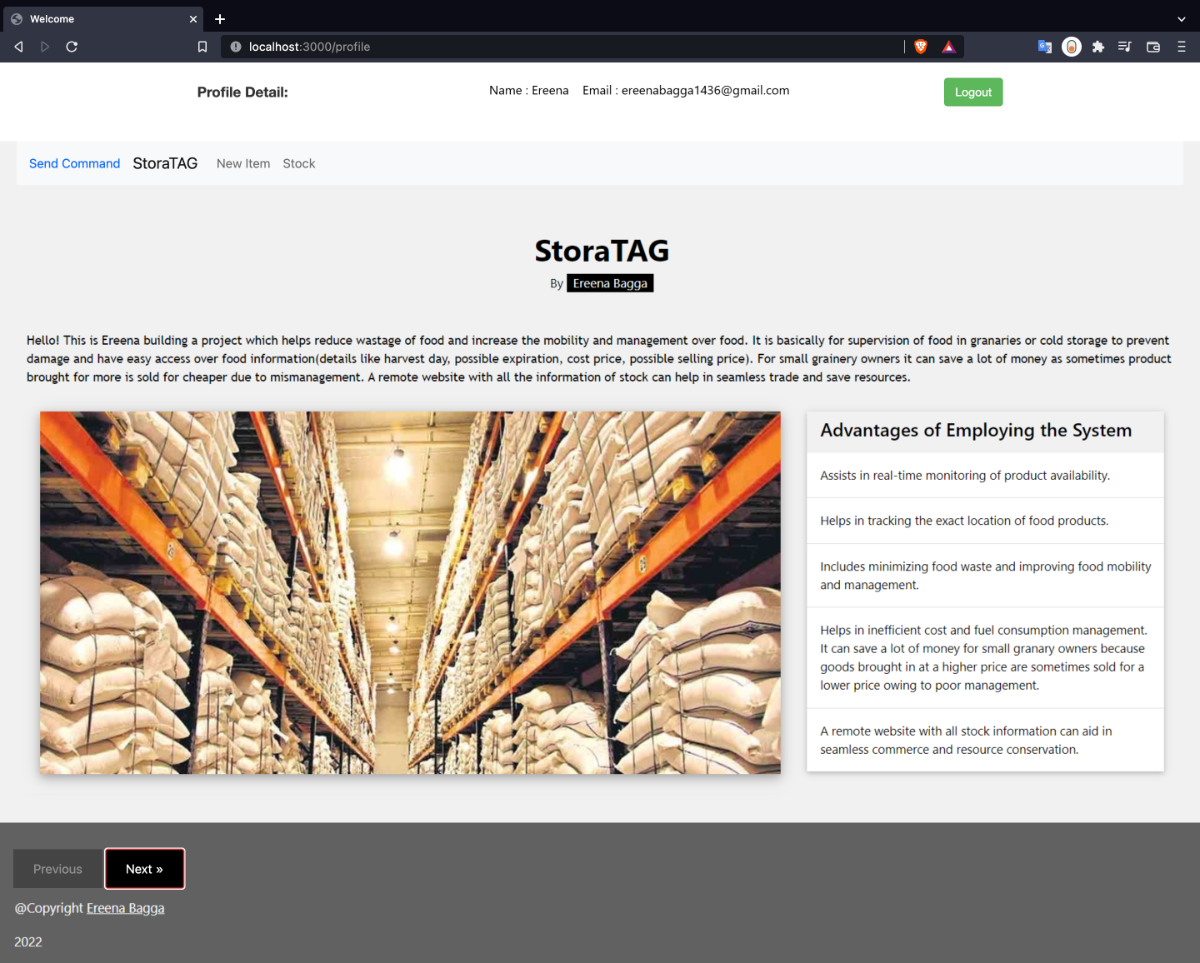
Task: Click the browser back arrow
Action: pyautogui.click(x=18, y=47)
